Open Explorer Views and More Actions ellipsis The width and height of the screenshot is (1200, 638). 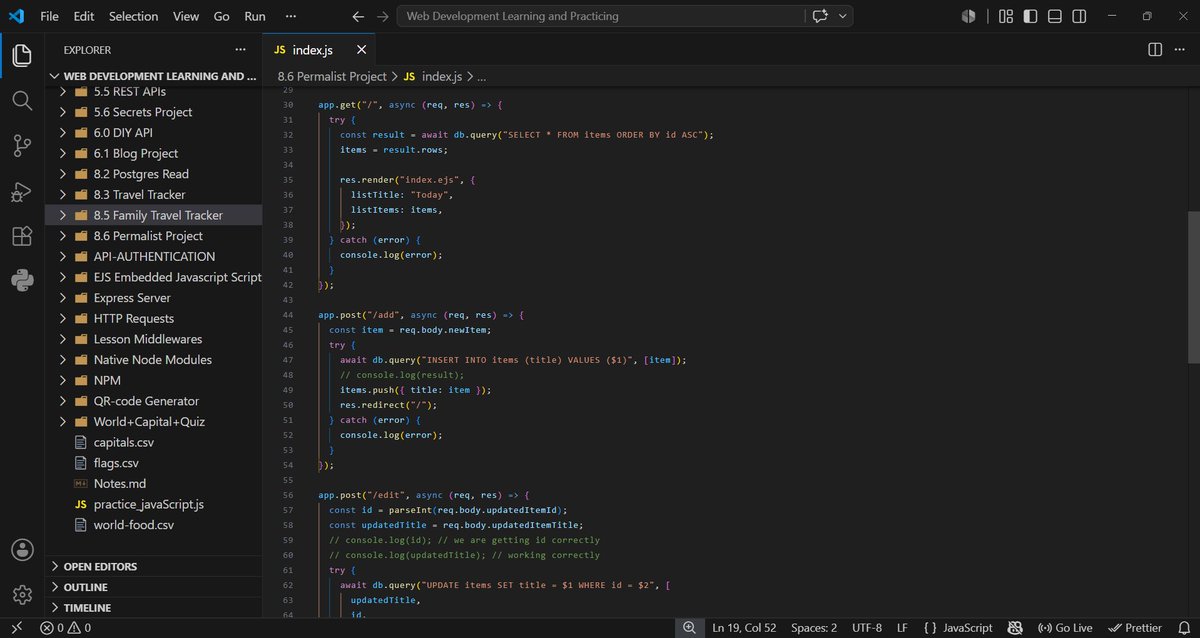point(240,49)
